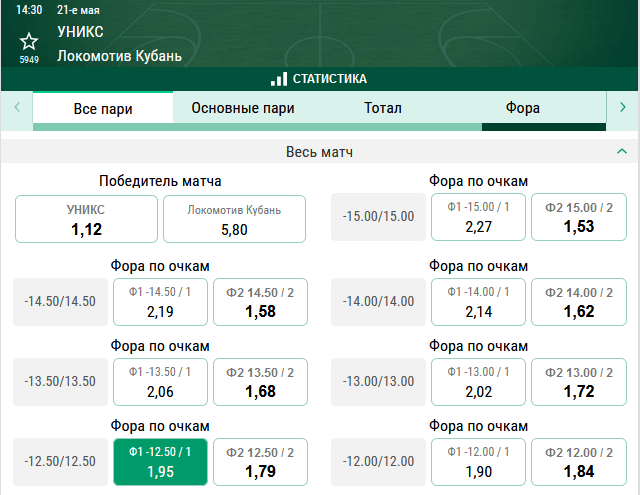The height and width of the screenshot is (495, 640).
Task: Click the Победитель матча heading
Action: (160, 181)
